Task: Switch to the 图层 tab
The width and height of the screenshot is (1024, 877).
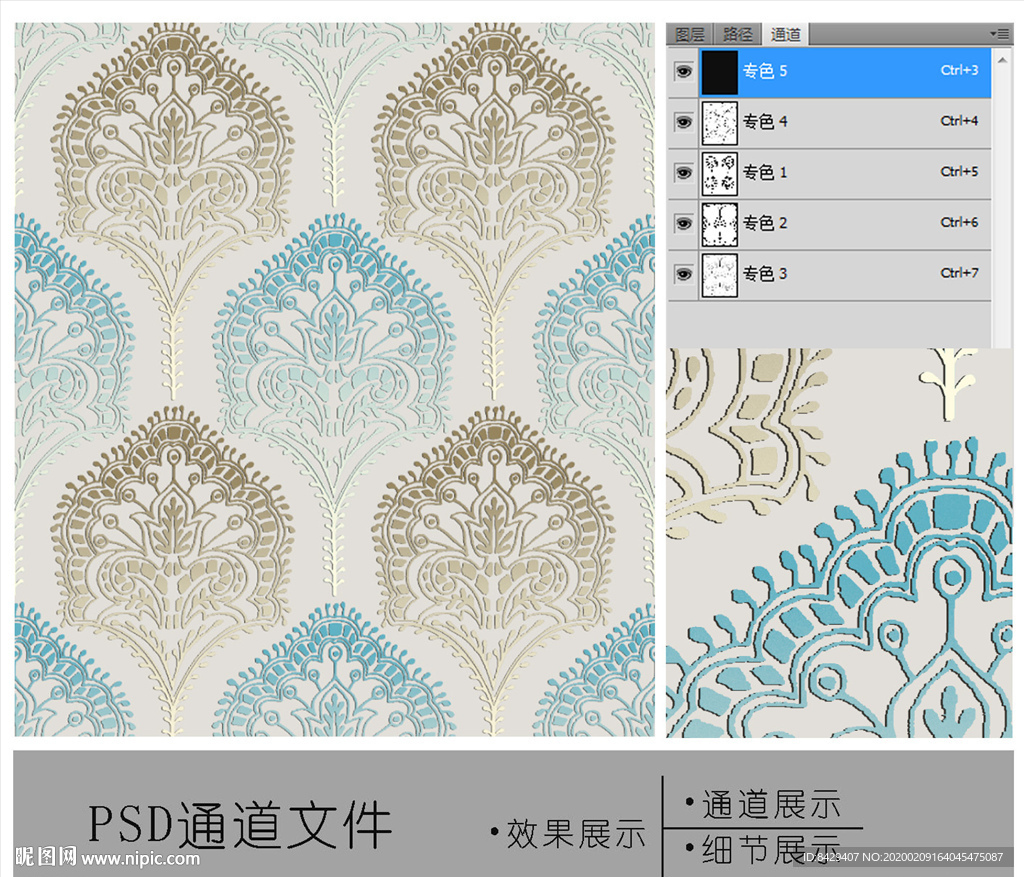Action: [690, 34]
